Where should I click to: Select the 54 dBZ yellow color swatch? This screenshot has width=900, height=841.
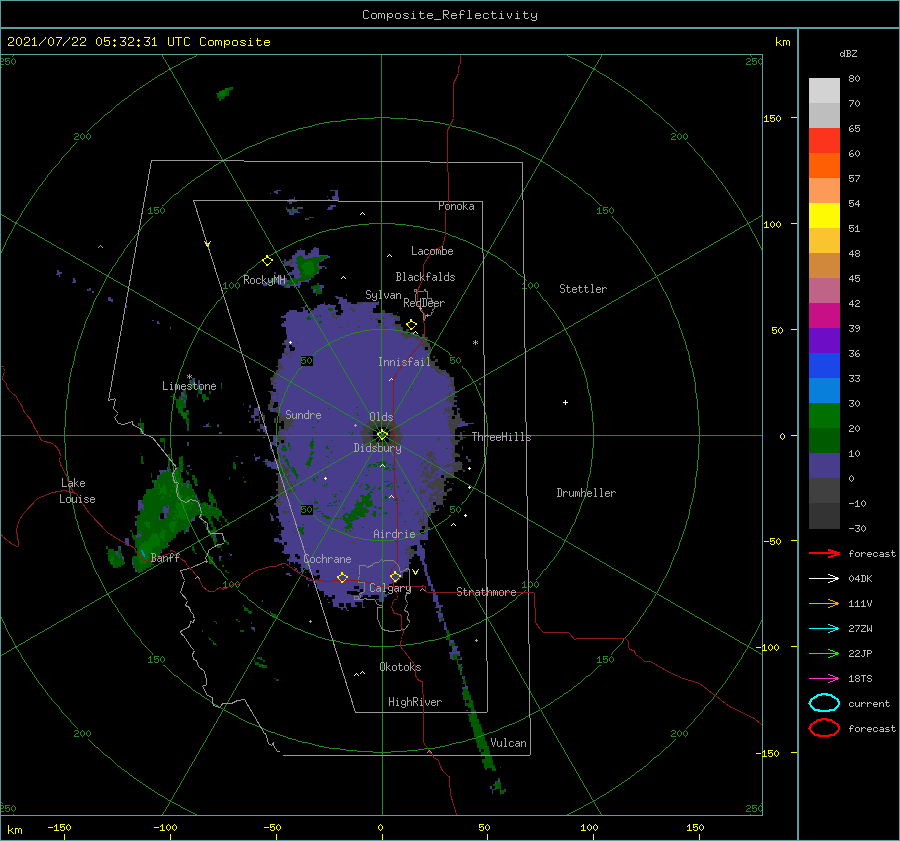coord(824,215)
